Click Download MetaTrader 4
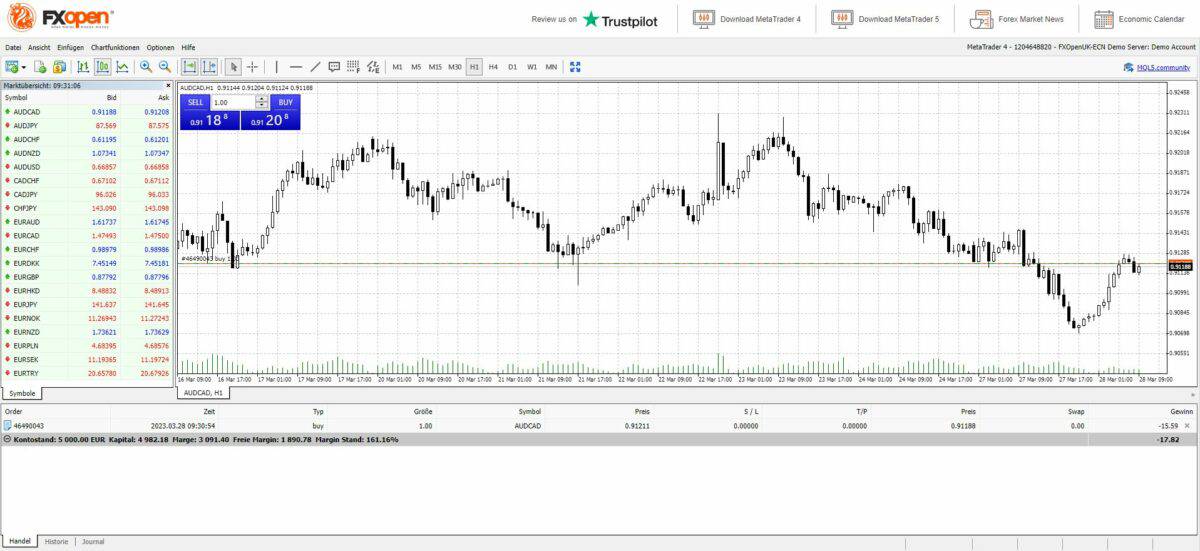Screen dimensions: 1200x551 pyautogui.click(x=747, y=19)
